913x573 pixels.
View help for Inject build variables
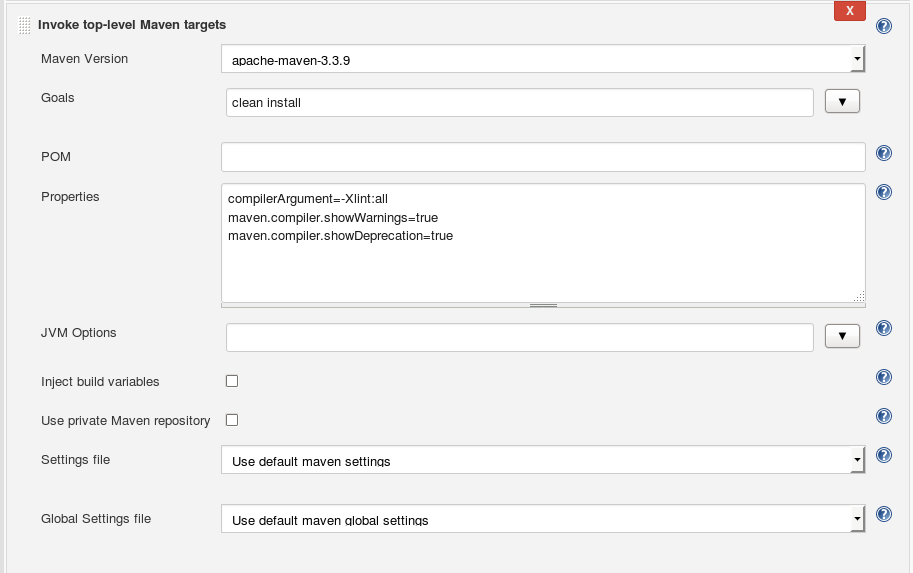884,377
